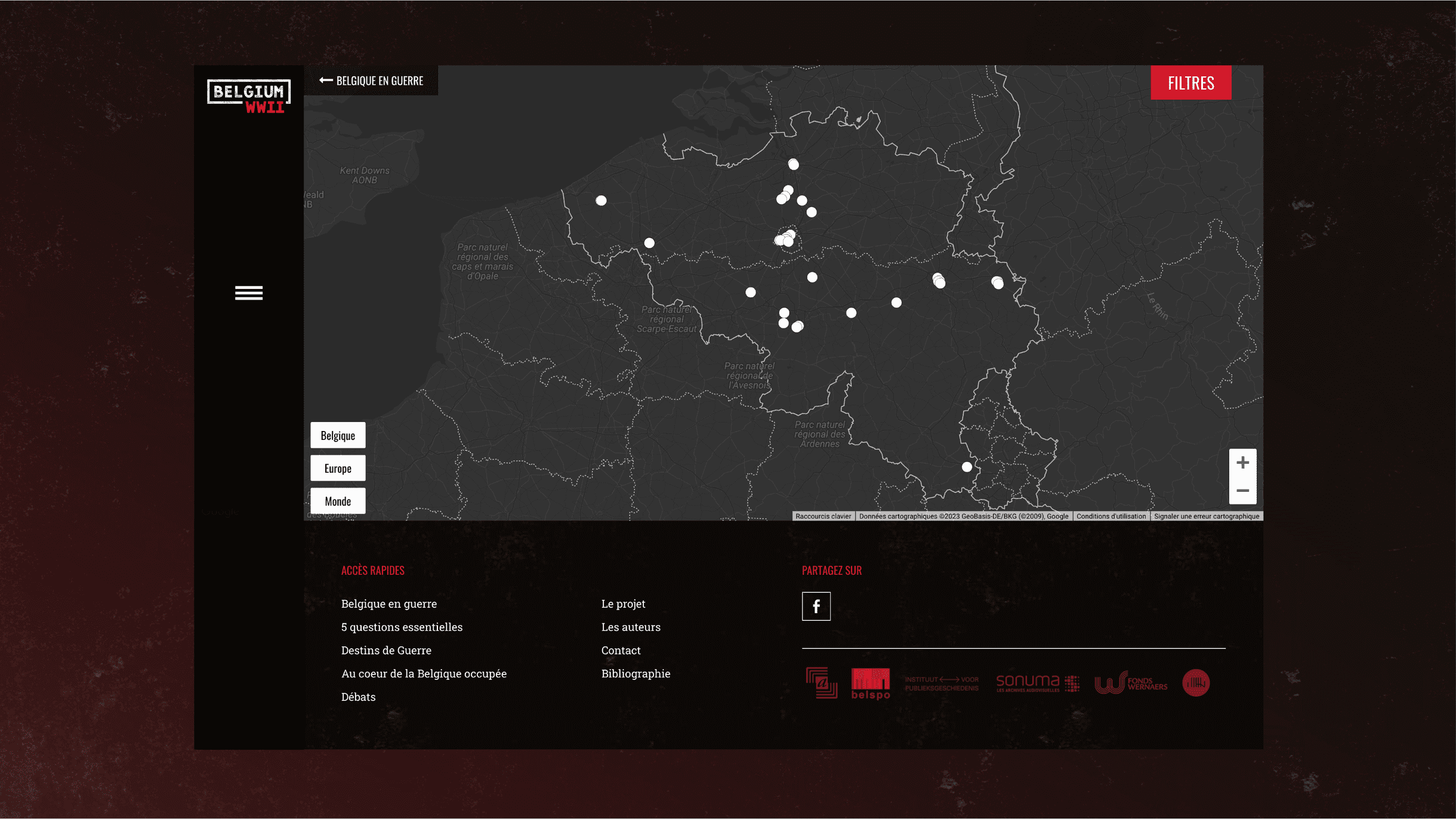Click Conditions d'utilisation map link
The height and width of the screenshot is (819, 1456).
coord(1110,516)
